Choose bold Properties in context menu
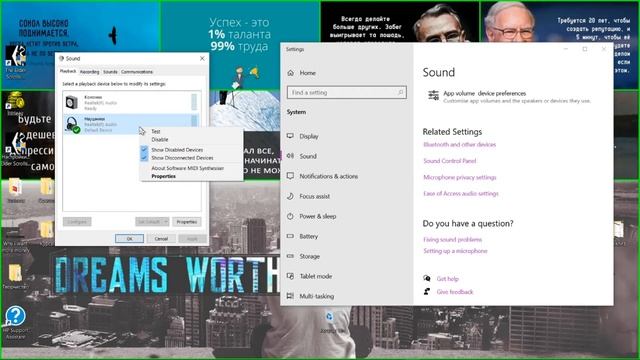The width and height of the screenshot is (640, 360). pos(163,176)
